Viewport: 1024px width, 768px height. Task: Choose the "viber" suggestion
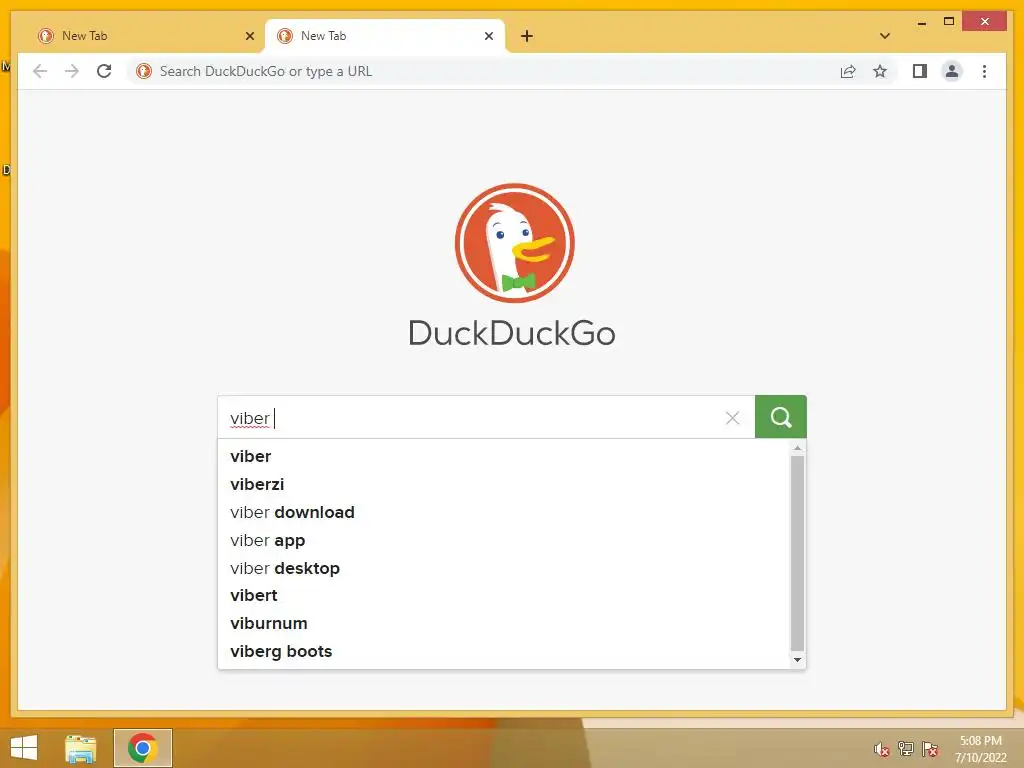(x=504, y=456)
